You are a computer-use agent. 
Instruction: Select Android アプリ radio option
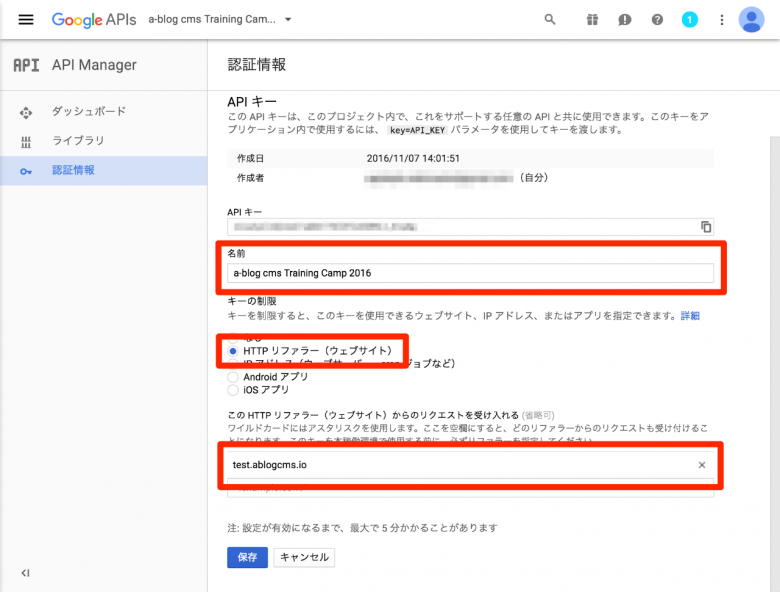click(234, 377)
